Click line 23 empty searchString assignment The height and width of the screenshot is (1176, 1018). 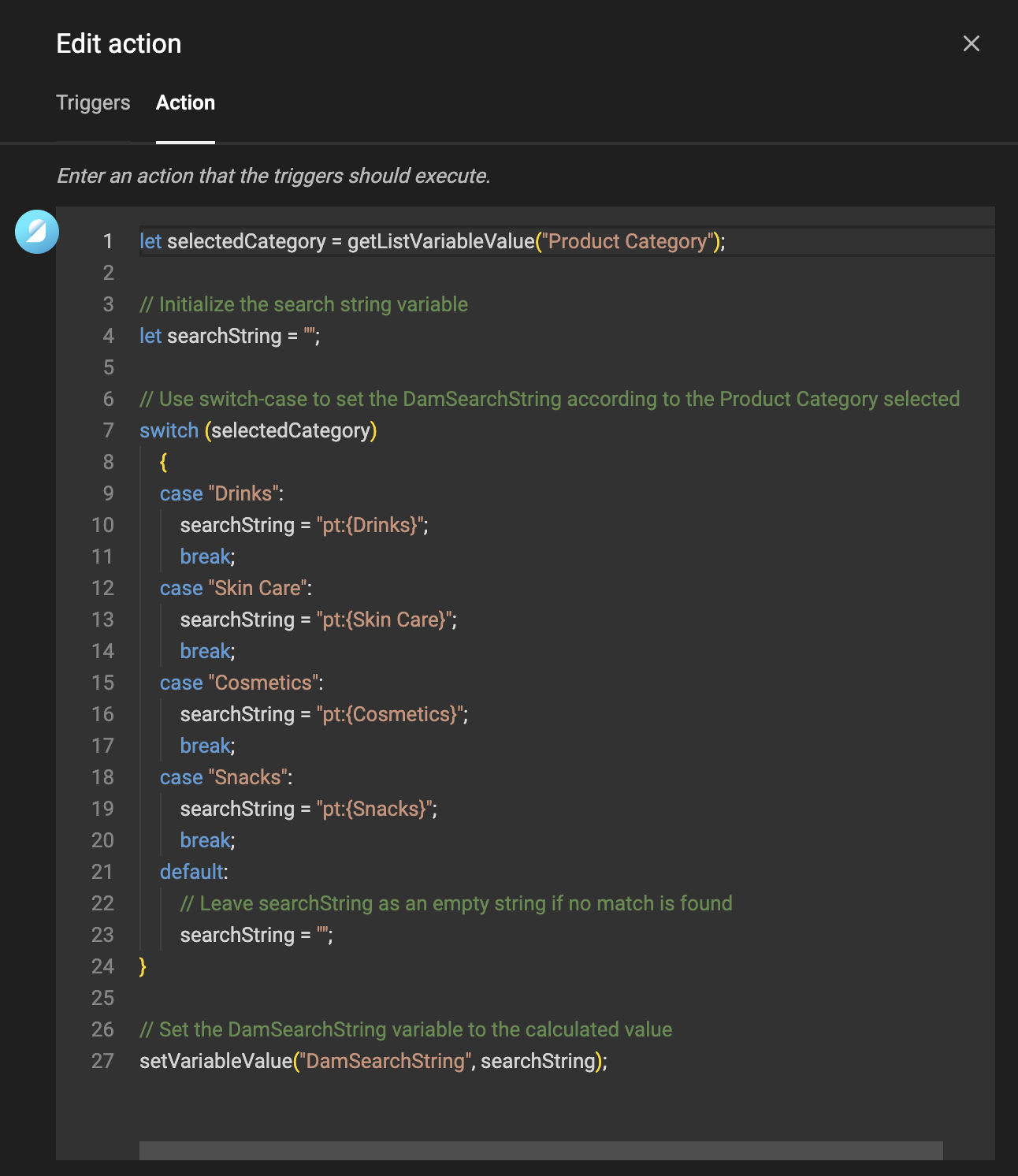tap(256, 935)
